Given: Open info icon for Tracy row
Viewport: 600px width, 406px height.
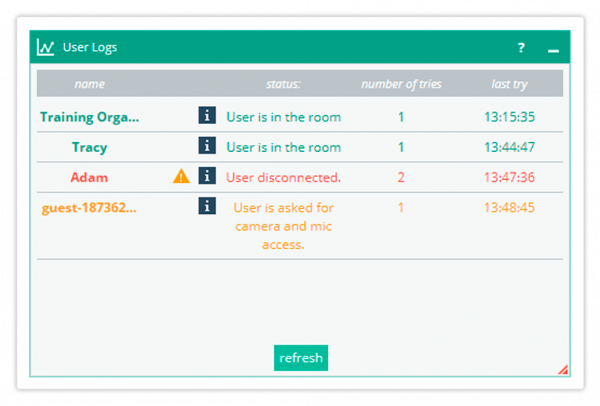Looking at the screenshot, I should click(x=207, y=145).
